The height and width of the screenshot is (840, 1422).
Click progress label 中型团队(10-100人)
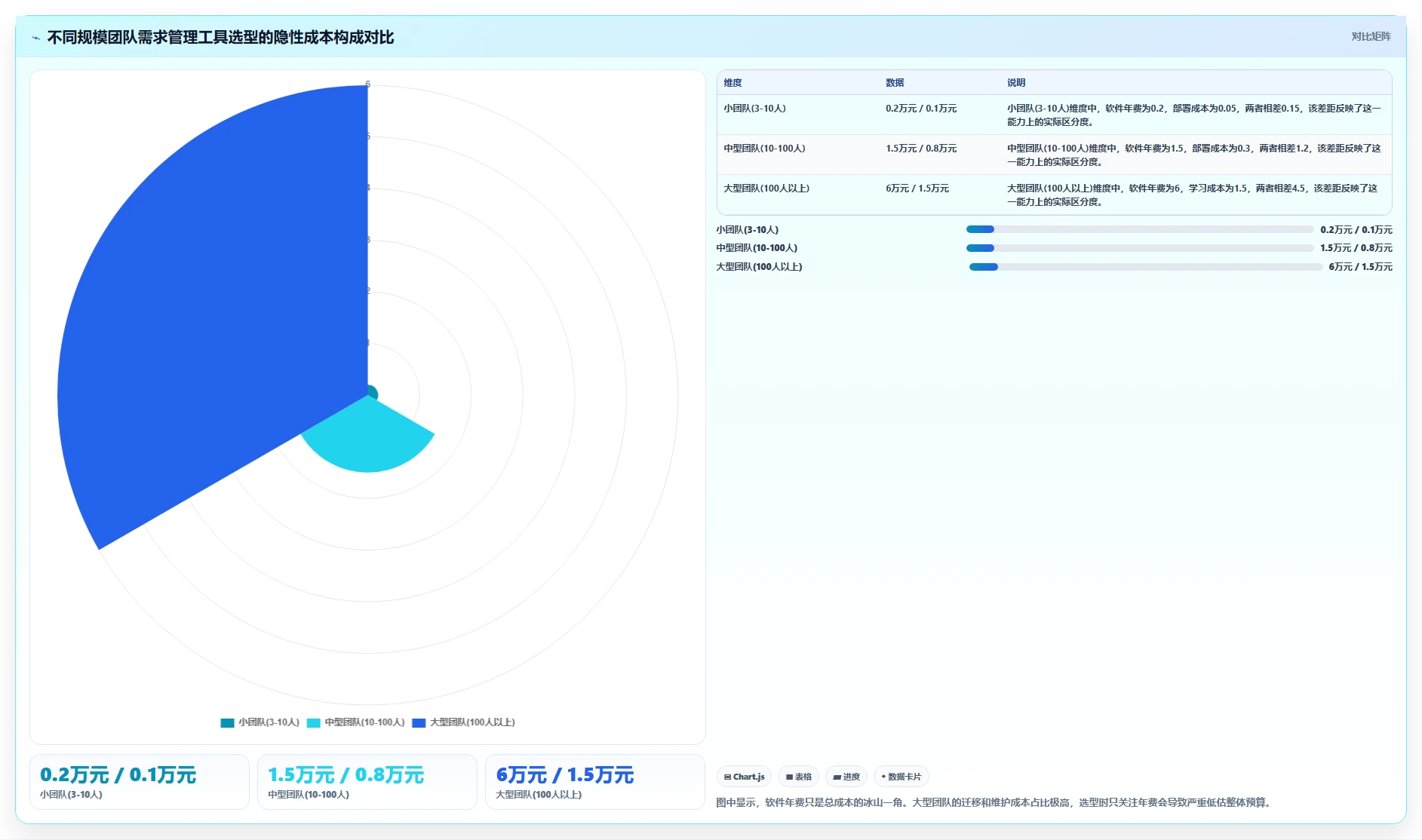pos(757,248)
